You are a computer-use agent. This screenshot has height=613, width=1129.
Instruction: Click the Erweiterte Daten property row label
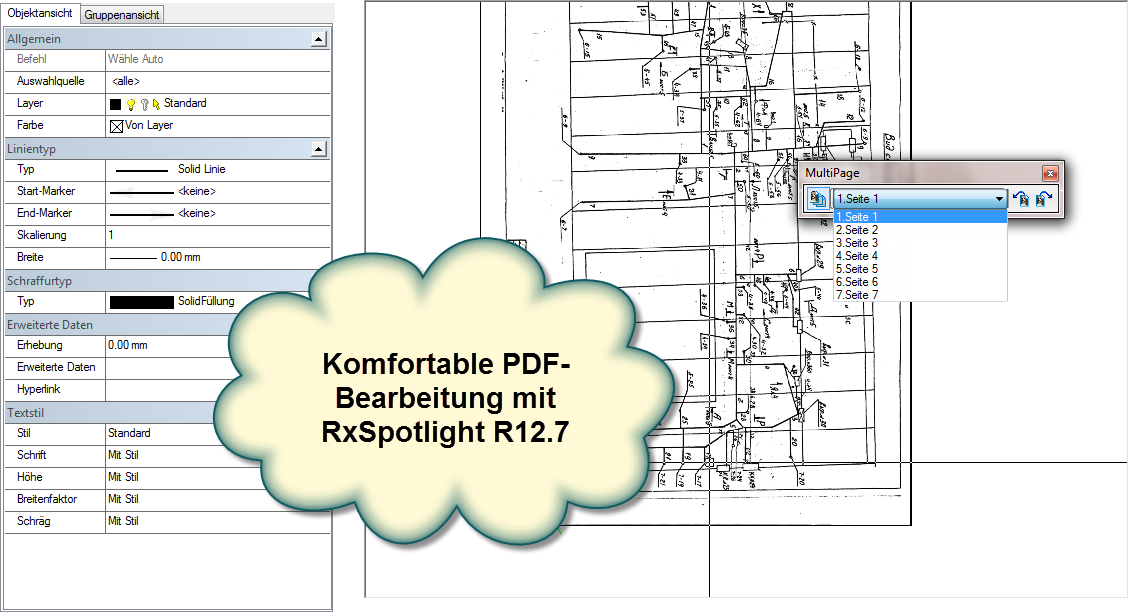pos(56,367)
